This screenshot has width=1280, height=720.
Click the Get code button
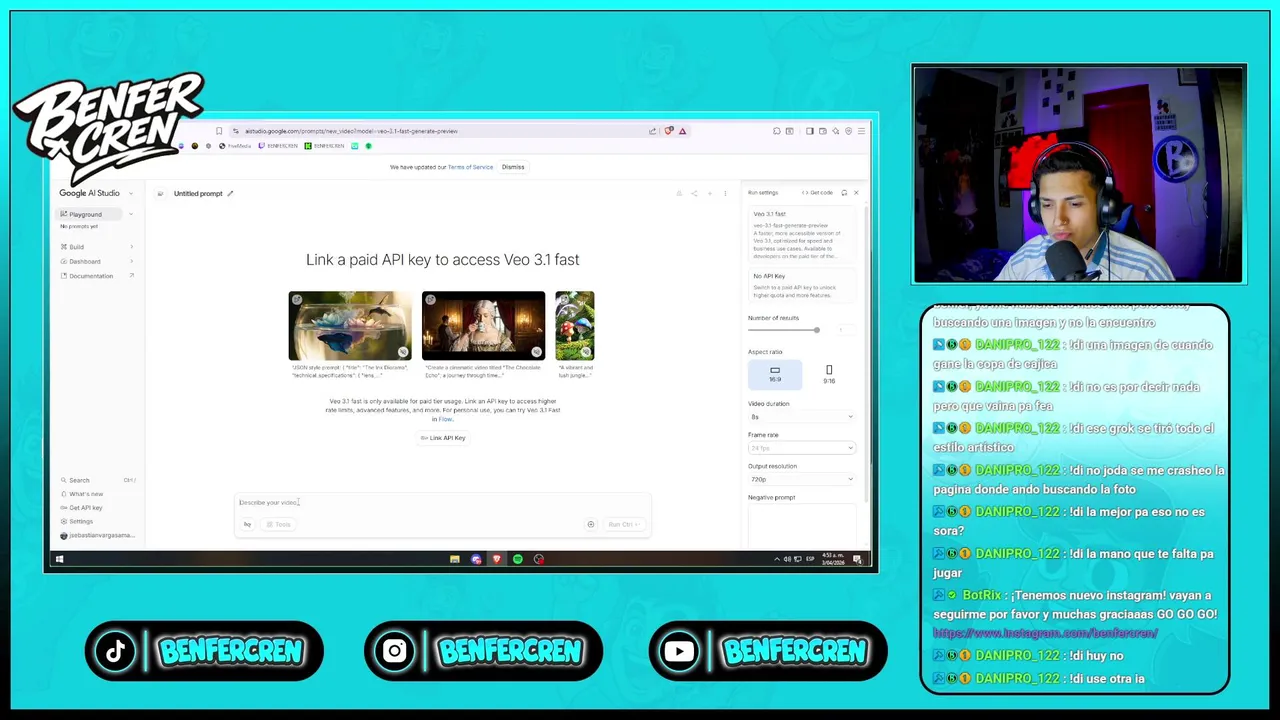[x=817, y=192]
